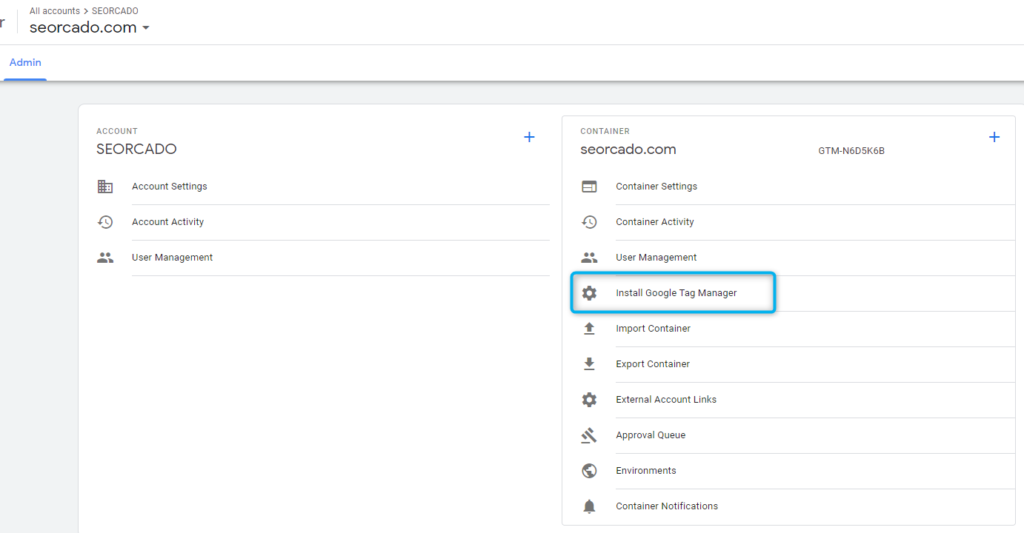
Task: Switch to the Admin tab
Action: [x=25, y=63]
